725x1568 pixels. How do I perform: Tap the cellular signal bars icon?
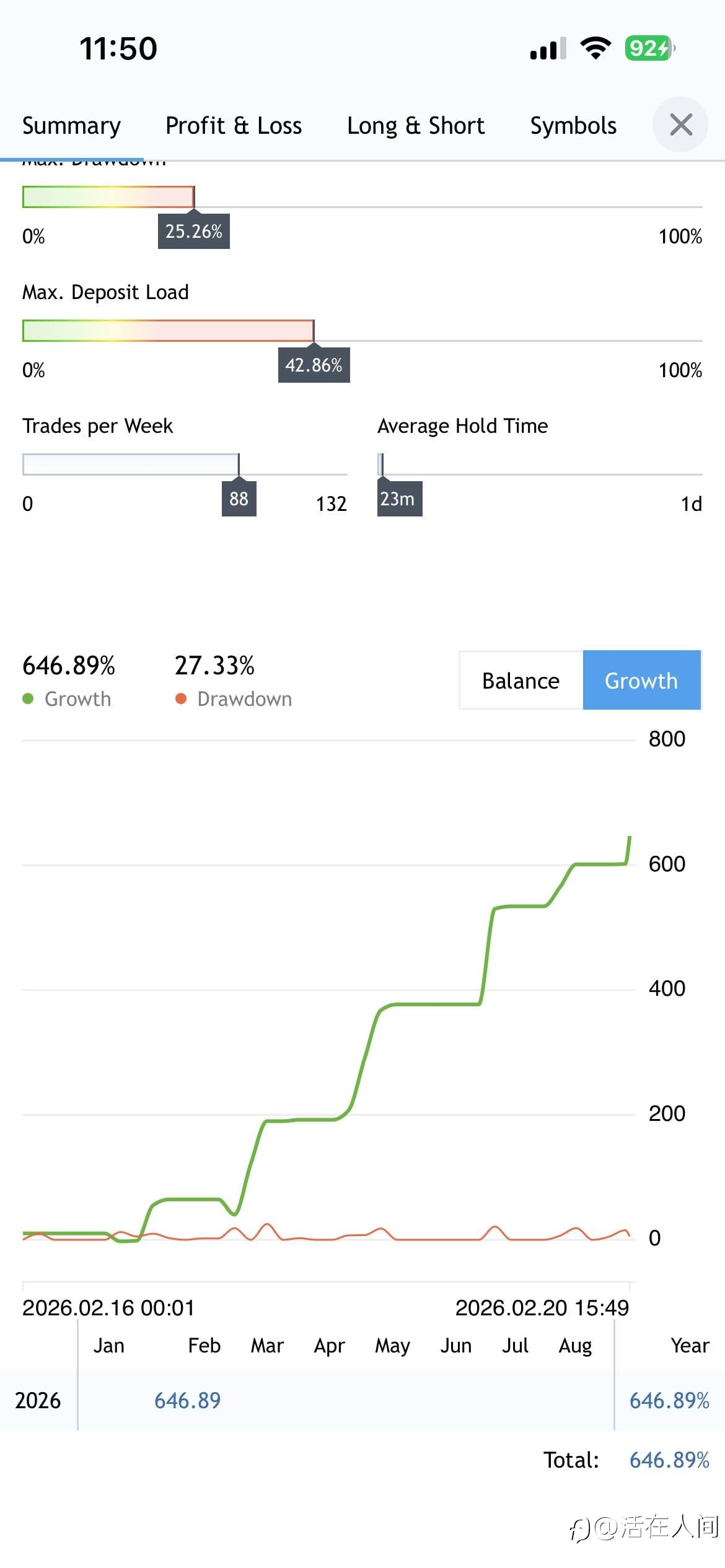pyautogui.click(x=548, y=48)
